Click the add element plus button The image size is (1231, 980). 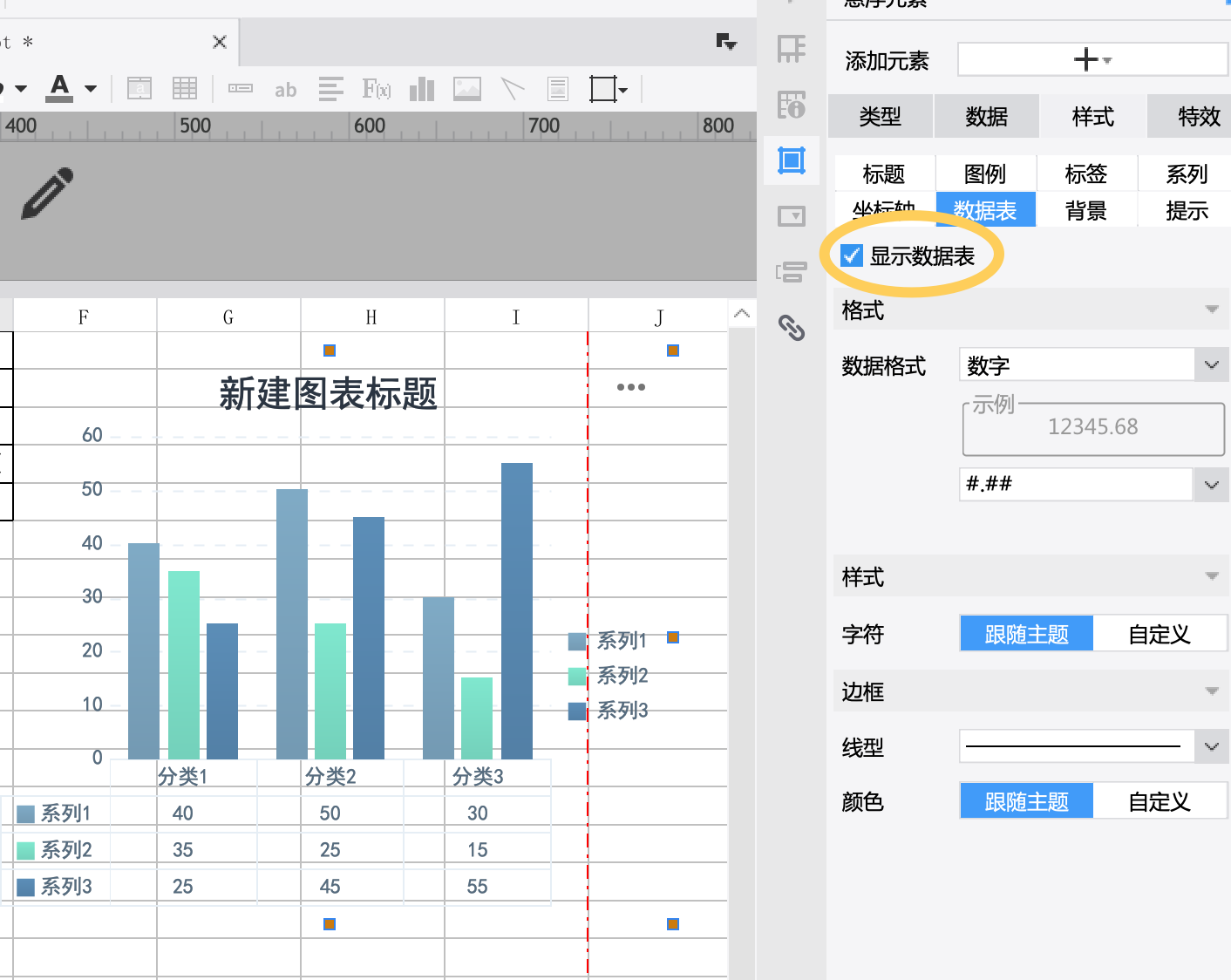pos(1092,60)
